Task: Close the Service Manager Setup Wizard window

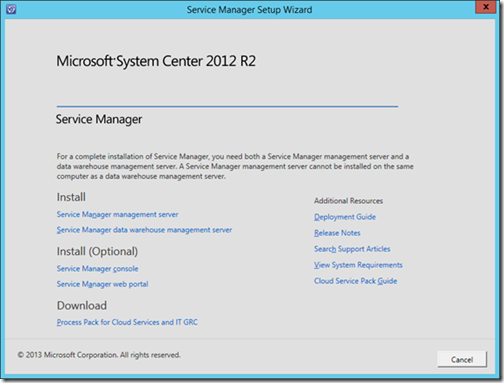Action: [486, 7]
